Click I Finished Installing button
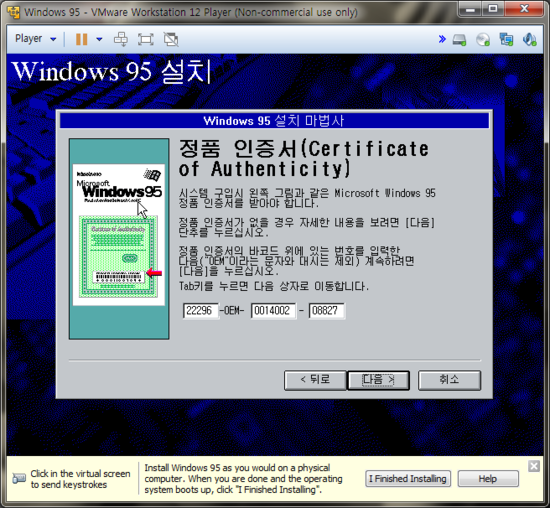 408,479
